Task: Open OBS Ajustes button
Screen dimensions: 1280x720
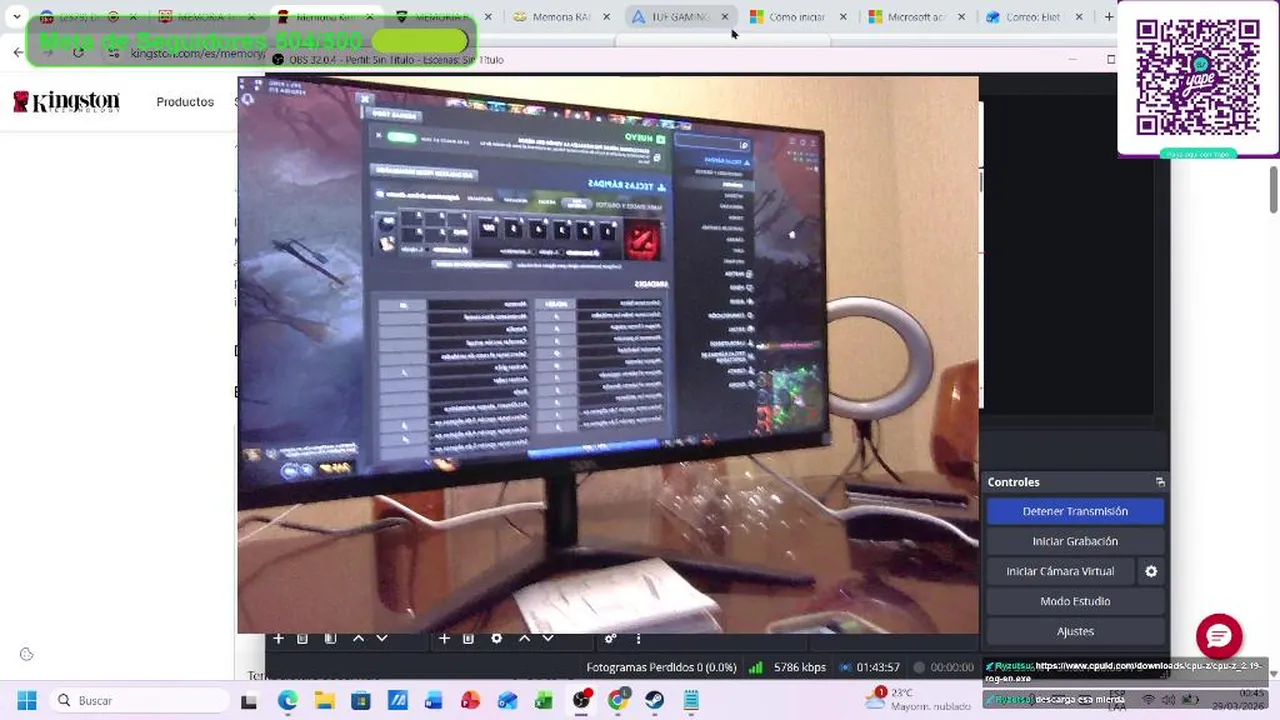Action: pos(1075,631)
